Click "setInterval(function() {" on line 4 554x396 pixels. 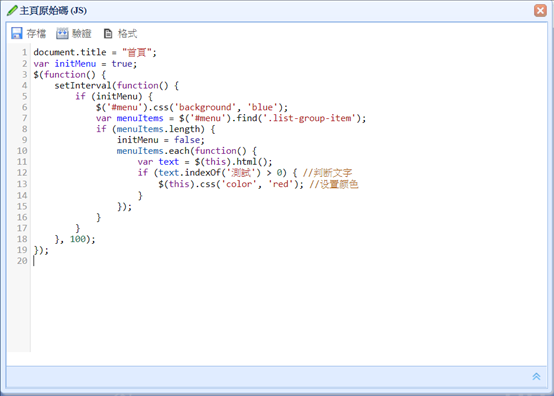click(x=117, y=85)
